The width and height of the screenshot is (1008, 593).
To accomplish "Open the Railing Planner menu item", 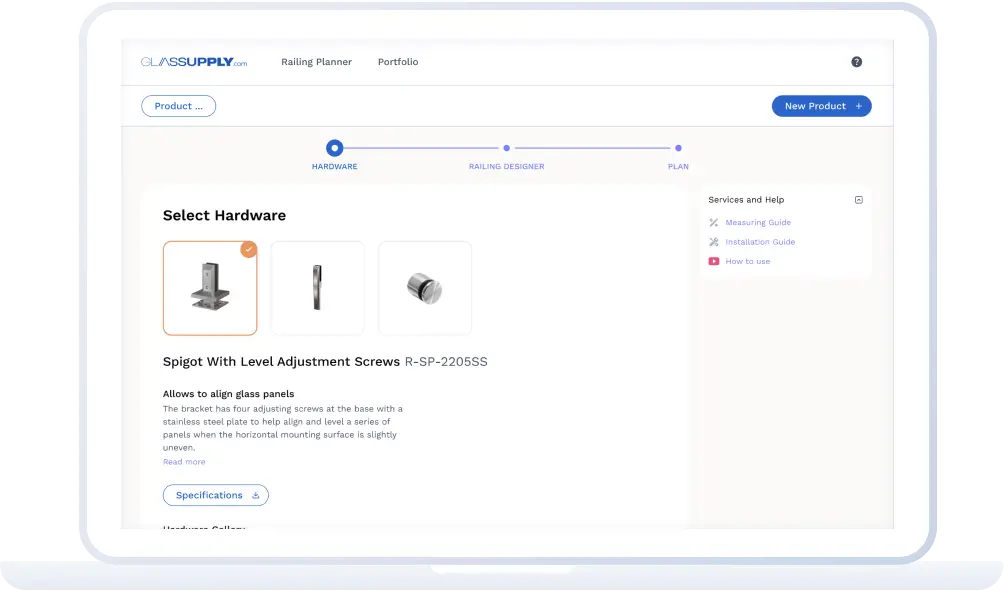I will (x=316, y=62).
